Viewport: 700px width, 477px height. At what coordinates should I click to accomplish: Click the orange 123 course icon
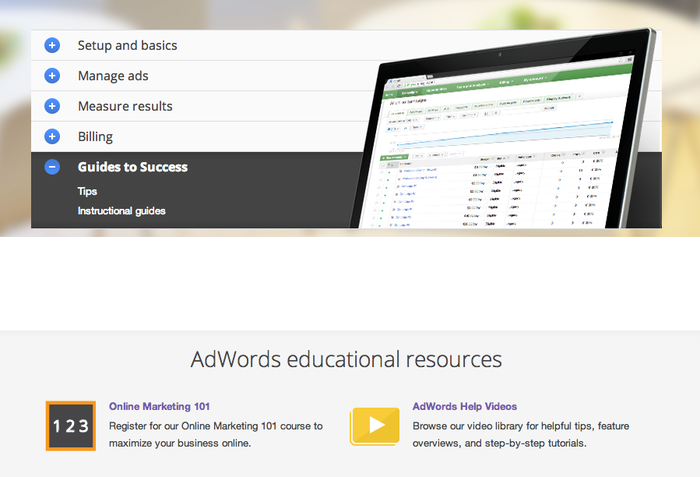pyautogui.click(x=70, y=425)
